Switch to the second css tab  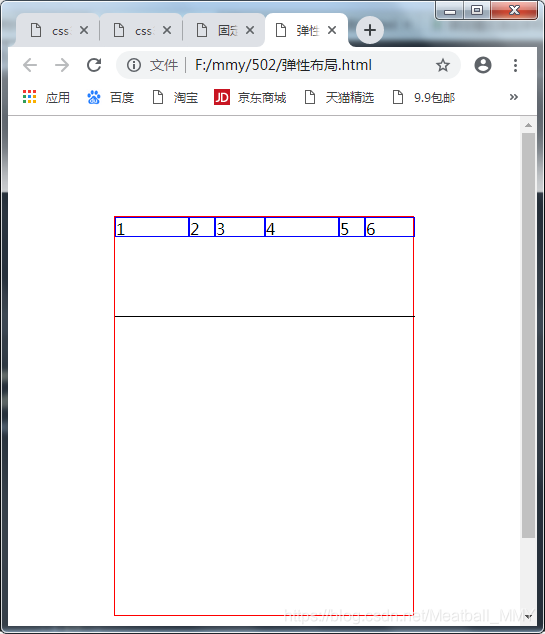click(x=140, y=30)
